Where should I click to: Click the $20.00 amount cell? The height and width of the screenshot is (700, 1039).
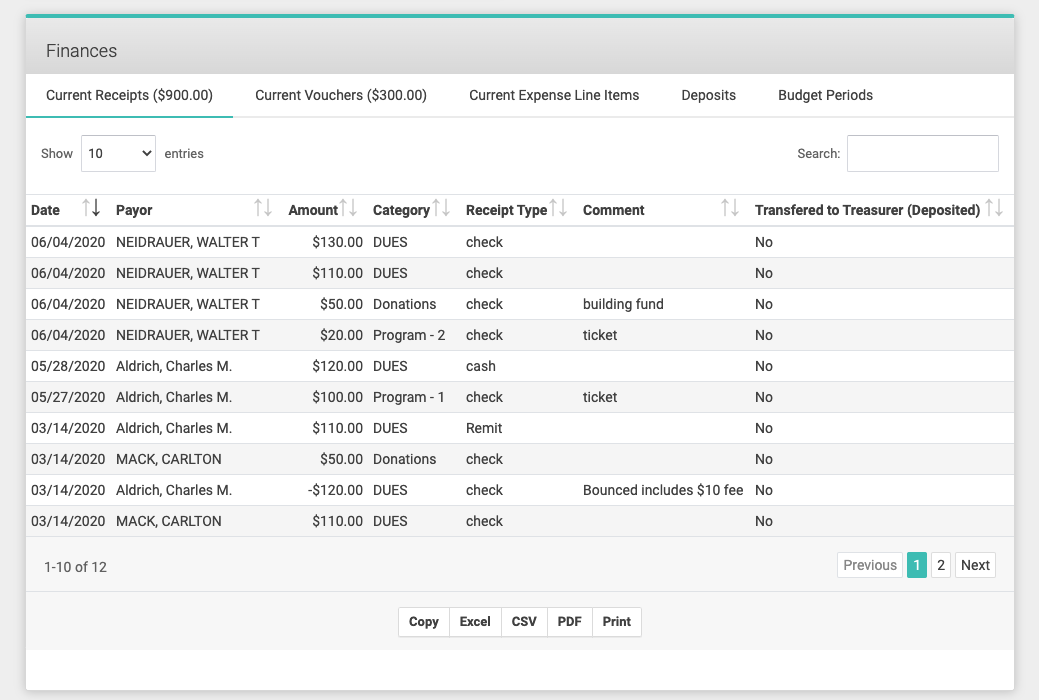click(341, 335)
